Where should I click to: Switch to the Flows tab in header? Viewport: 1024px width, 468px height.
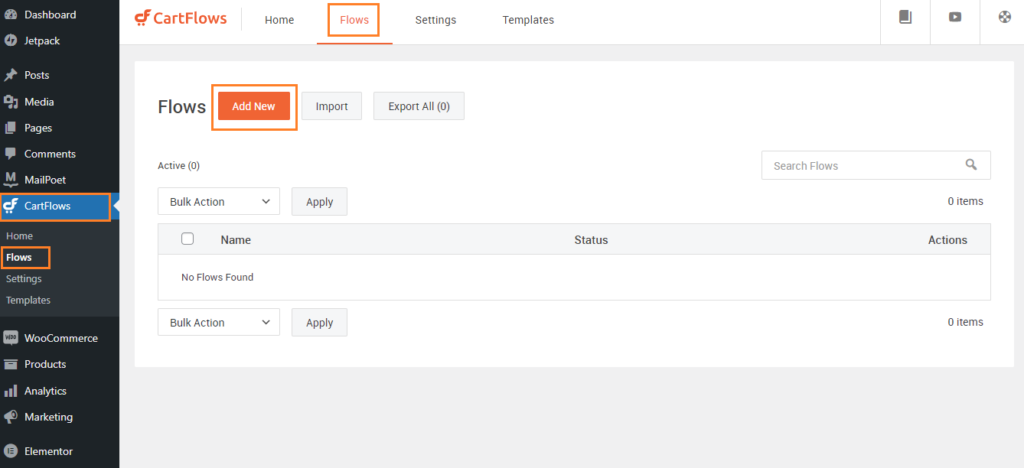coord(354,20)
